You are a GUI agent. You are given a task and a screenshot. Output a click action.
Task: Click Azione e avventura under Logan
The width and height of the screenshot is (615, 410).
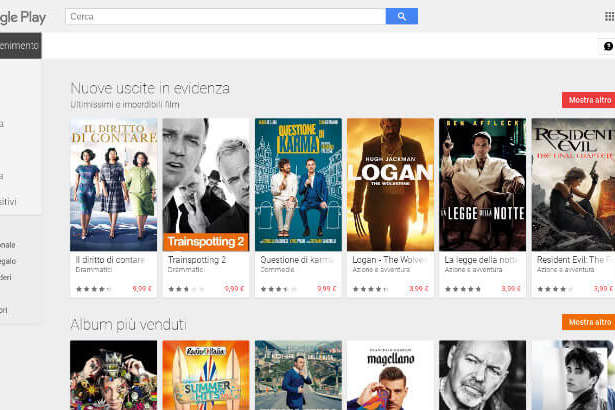click(x=381, y=270)
